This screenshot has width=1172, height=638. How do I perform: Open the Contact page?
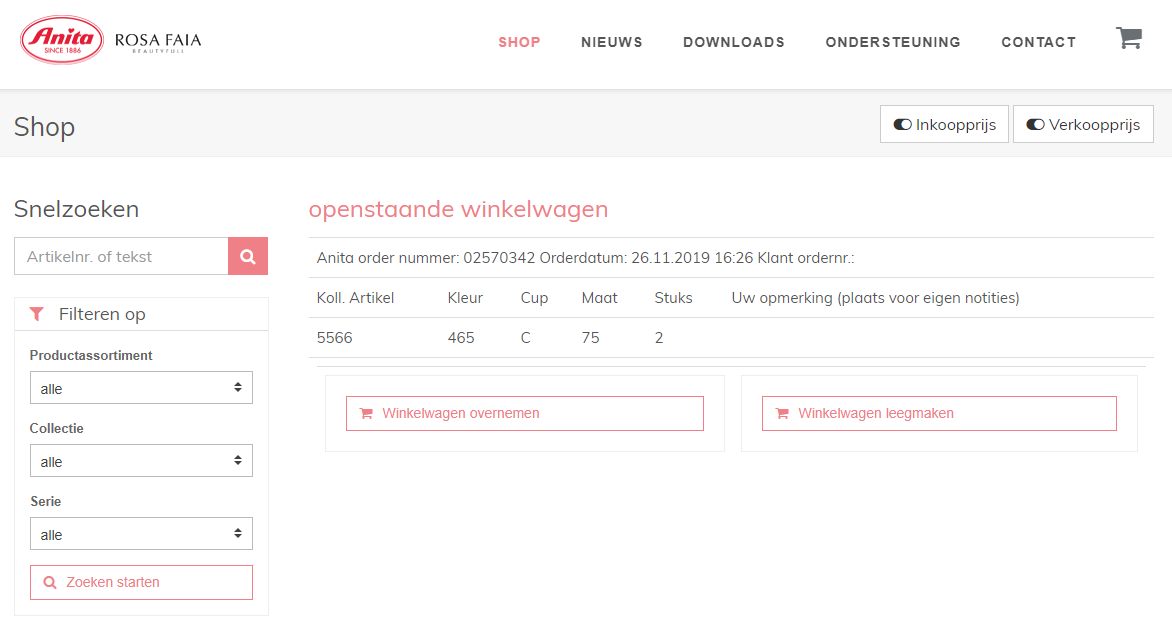pyautogui.click(x=1038, y=42)
